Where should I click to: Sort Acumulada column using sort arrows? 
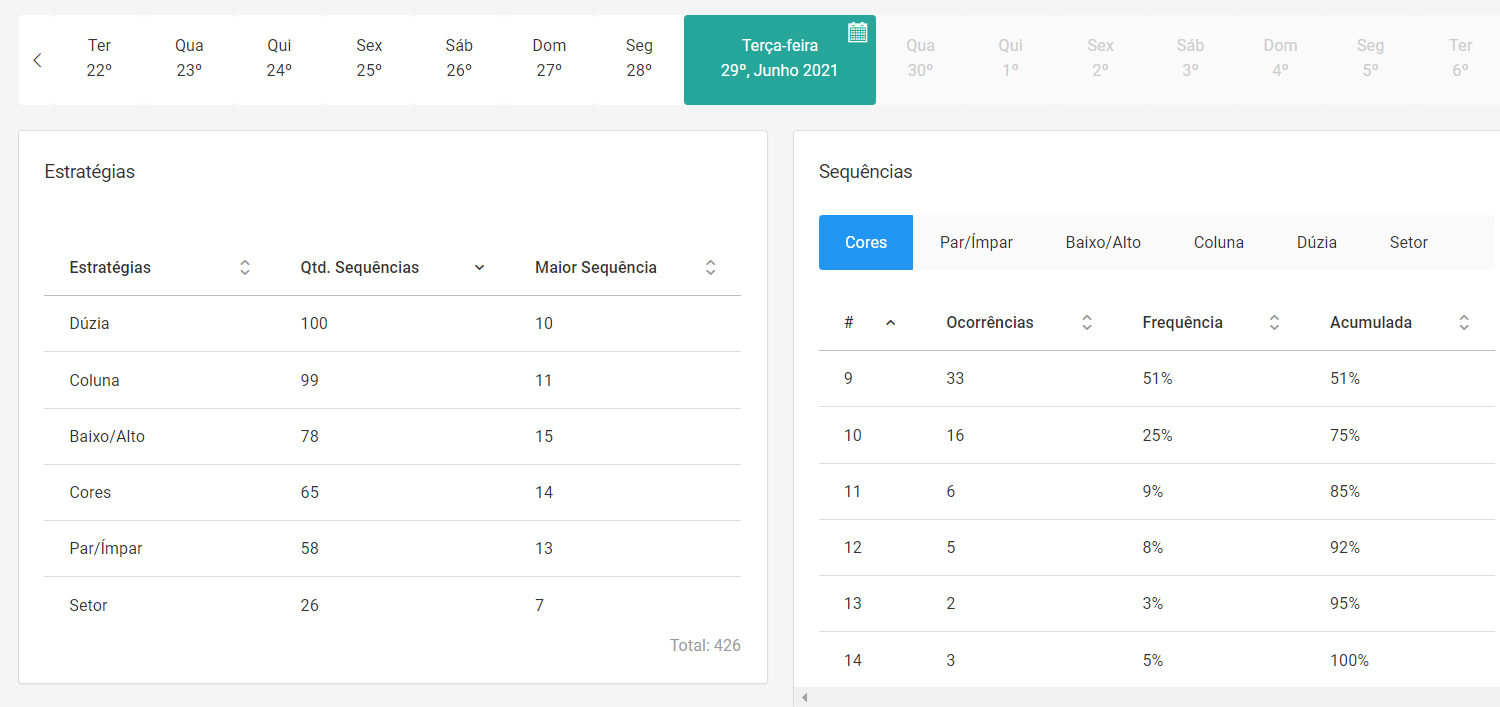pos(1463,323)
